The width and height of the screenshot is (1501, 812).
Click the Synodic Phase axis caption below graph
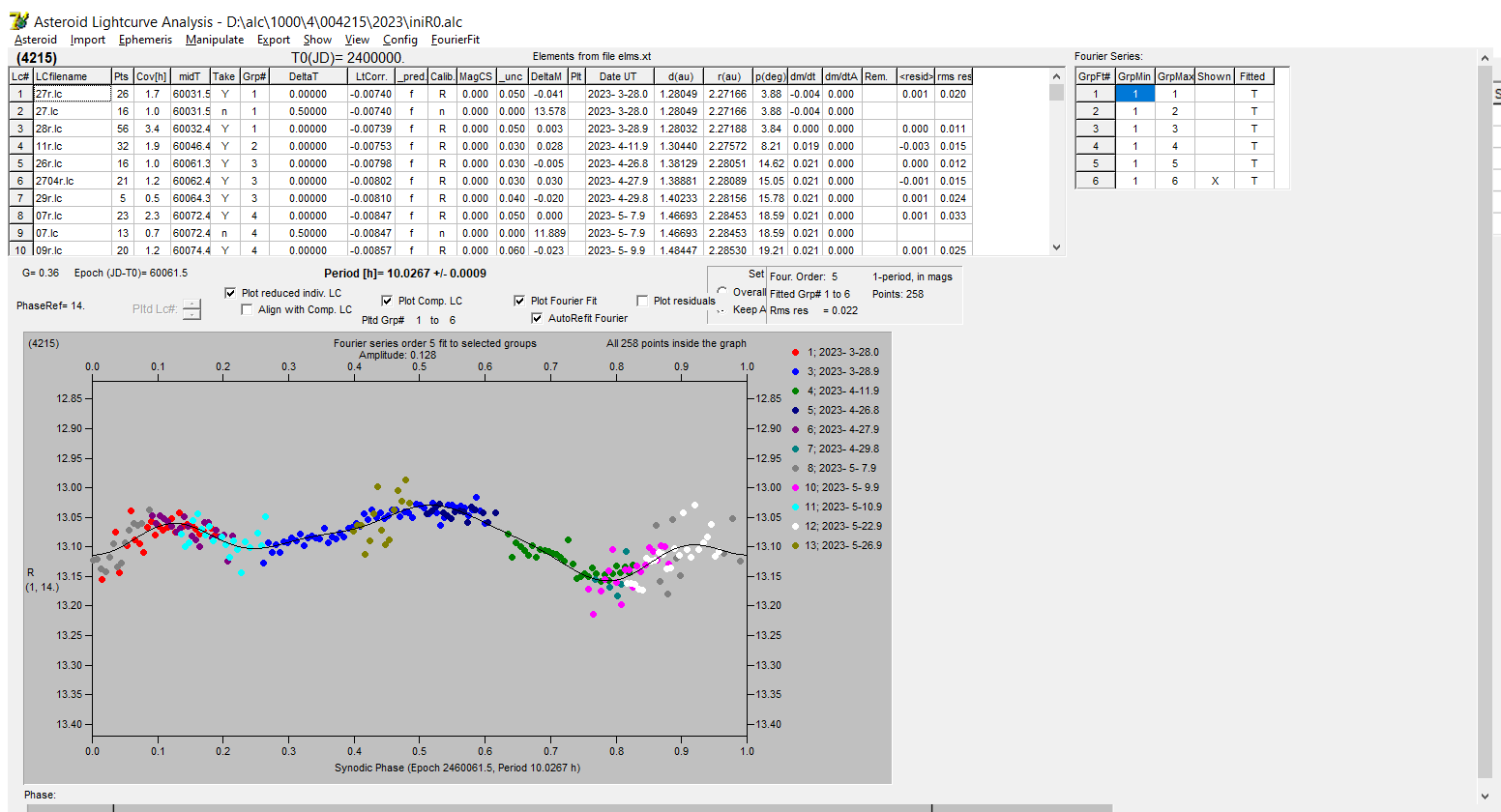click(x=457, y=768)
